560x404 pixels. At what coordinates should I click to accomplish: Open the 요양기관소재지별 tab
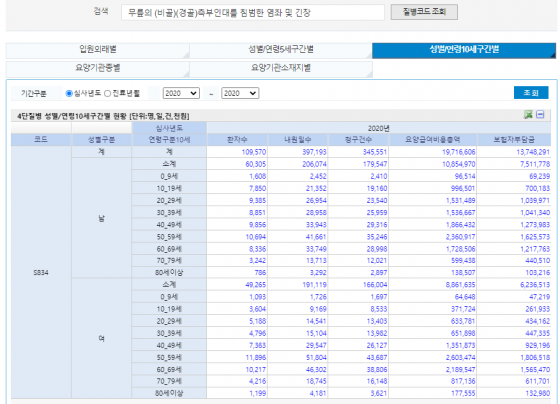281,69
